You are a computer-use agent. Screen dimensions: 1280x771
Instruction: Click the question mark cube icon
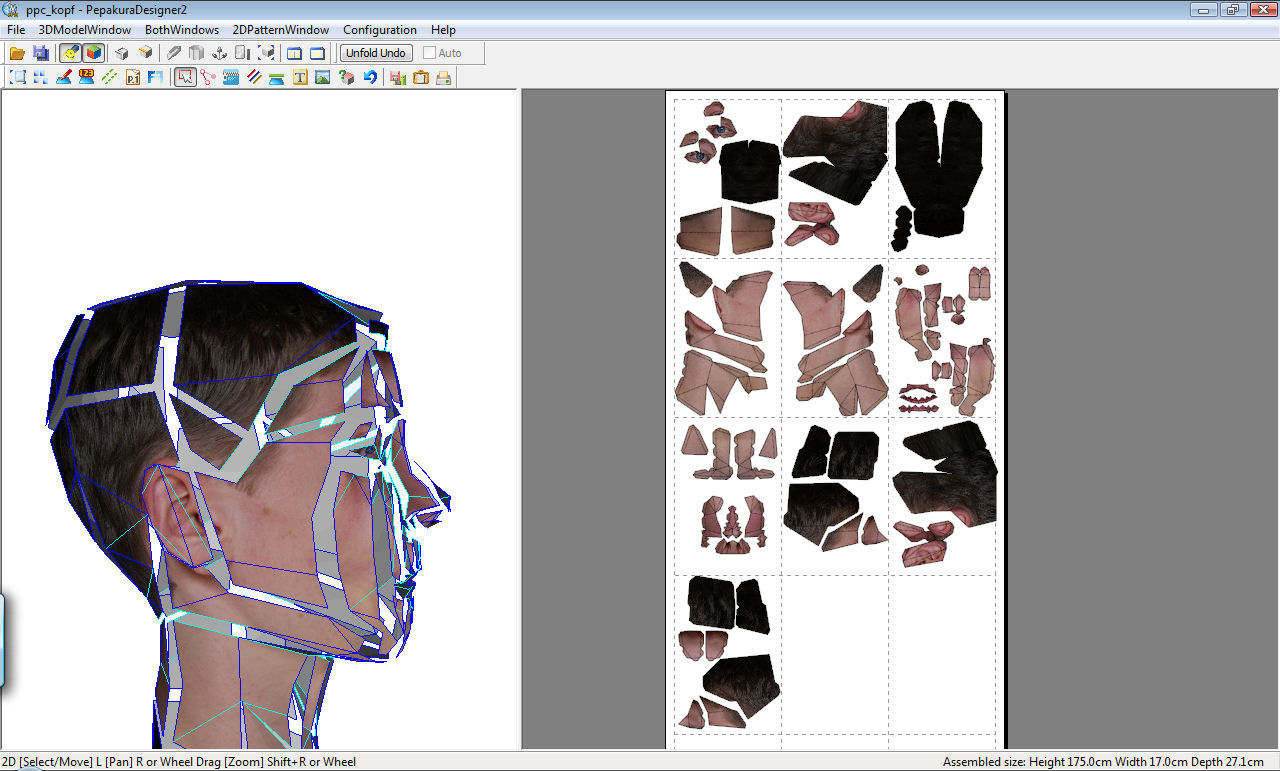[346, 77]
